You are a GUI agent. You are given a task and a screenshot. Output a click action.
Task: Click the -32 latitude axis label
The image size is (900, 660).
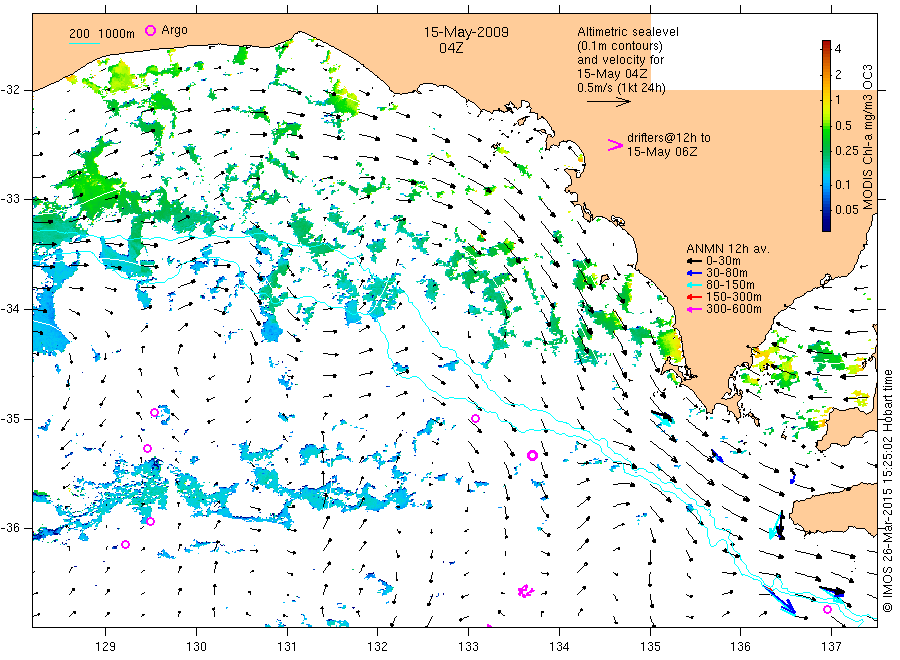tap(10, 90)
